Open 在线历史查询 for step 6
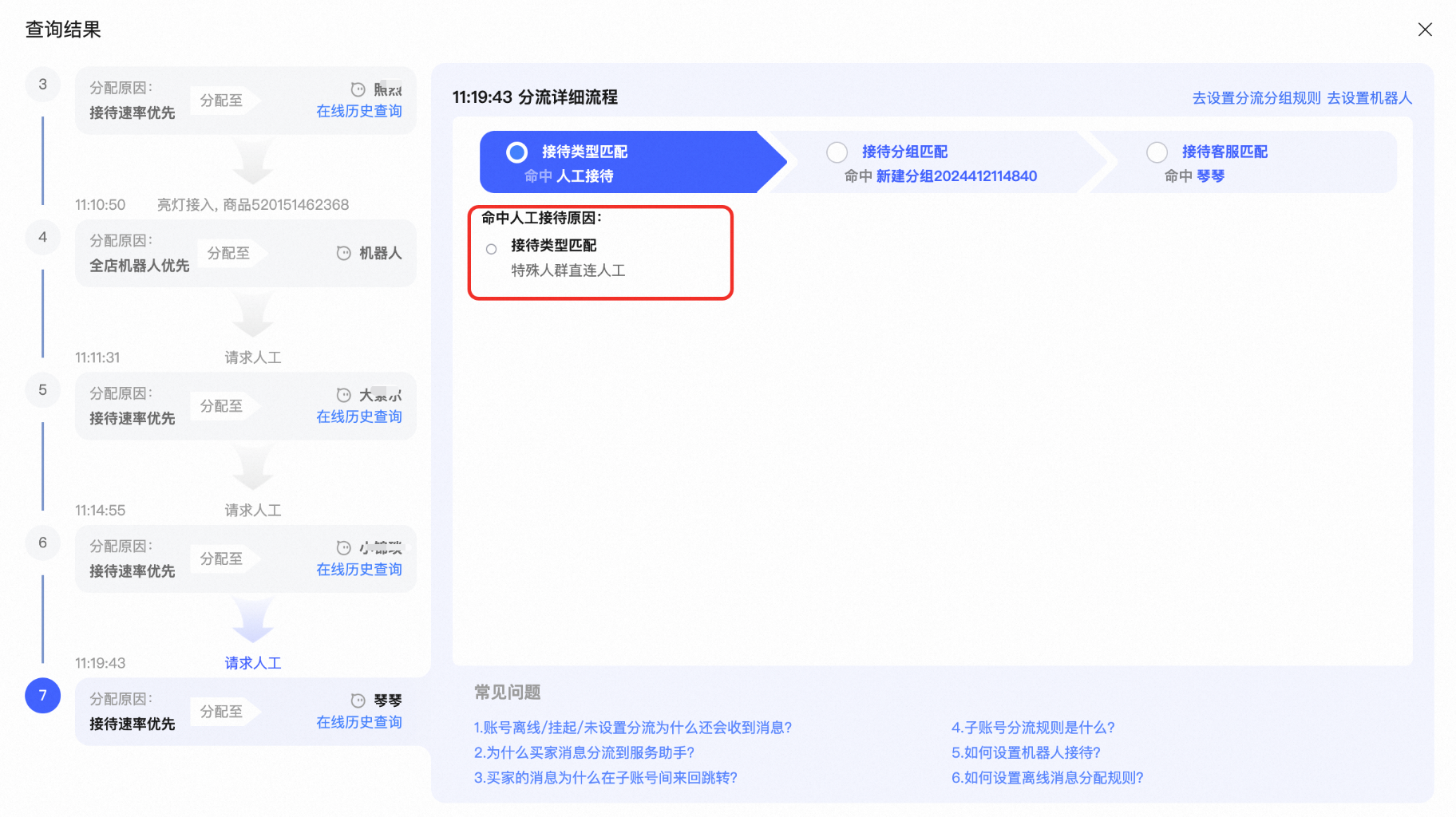The height and width of the screenshot is (817, 1456). [x=359, y=570]
